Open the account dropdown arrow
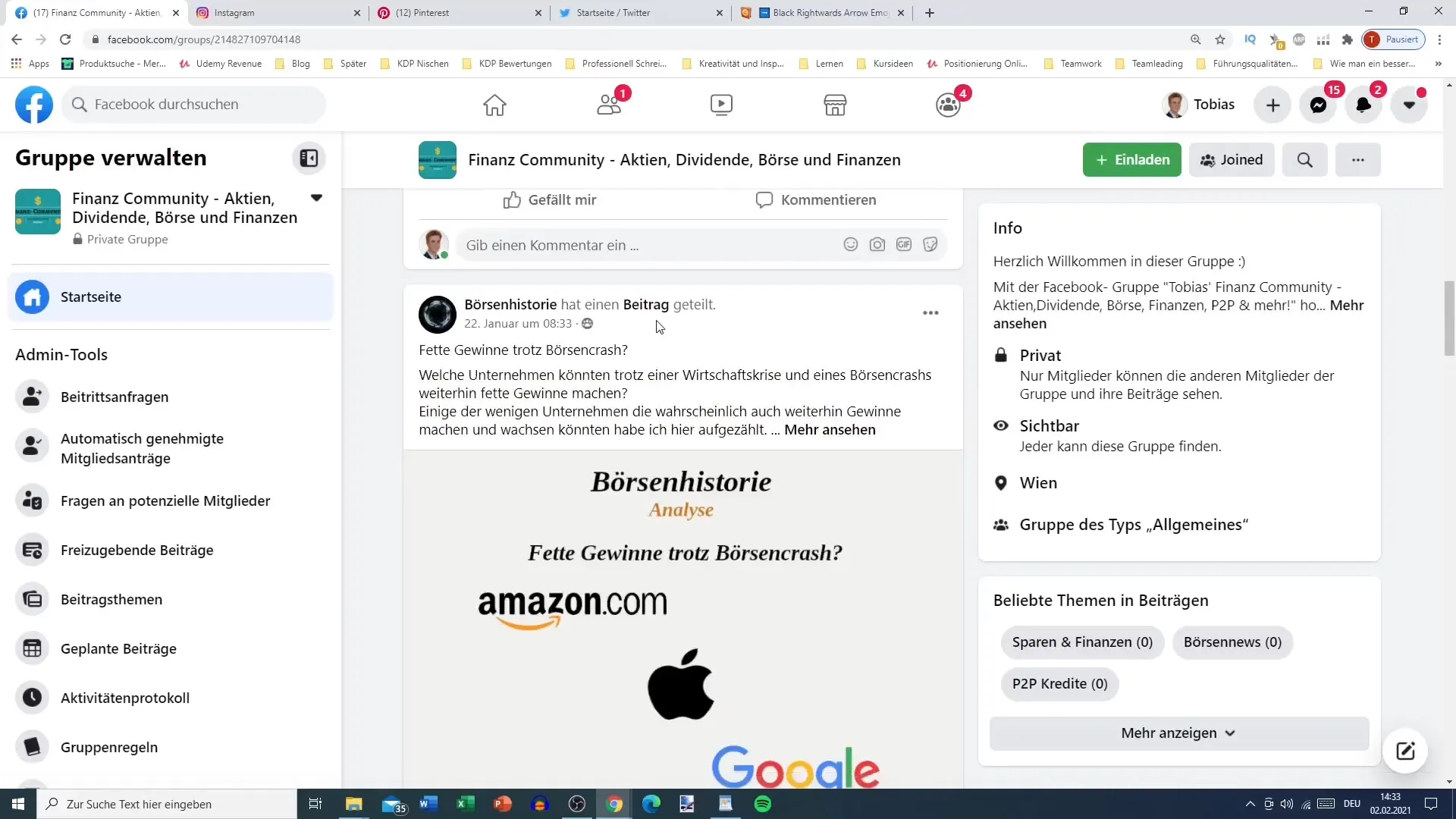Screen dimensions: 1456x819 [1409, 105]
